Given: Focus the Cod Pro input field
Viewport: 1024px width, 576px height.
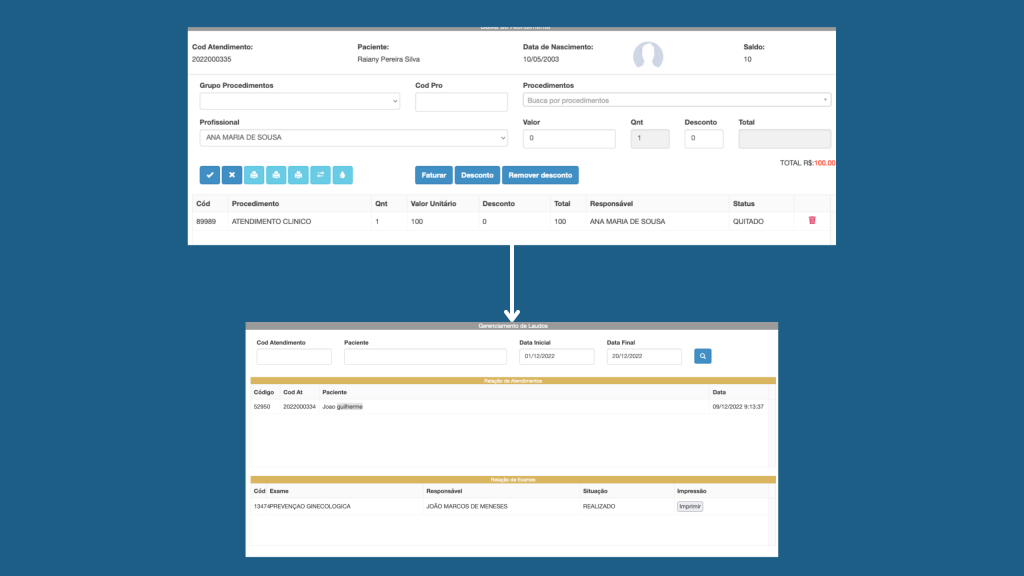Looking at the screenshot, I should tap(461, 102).
